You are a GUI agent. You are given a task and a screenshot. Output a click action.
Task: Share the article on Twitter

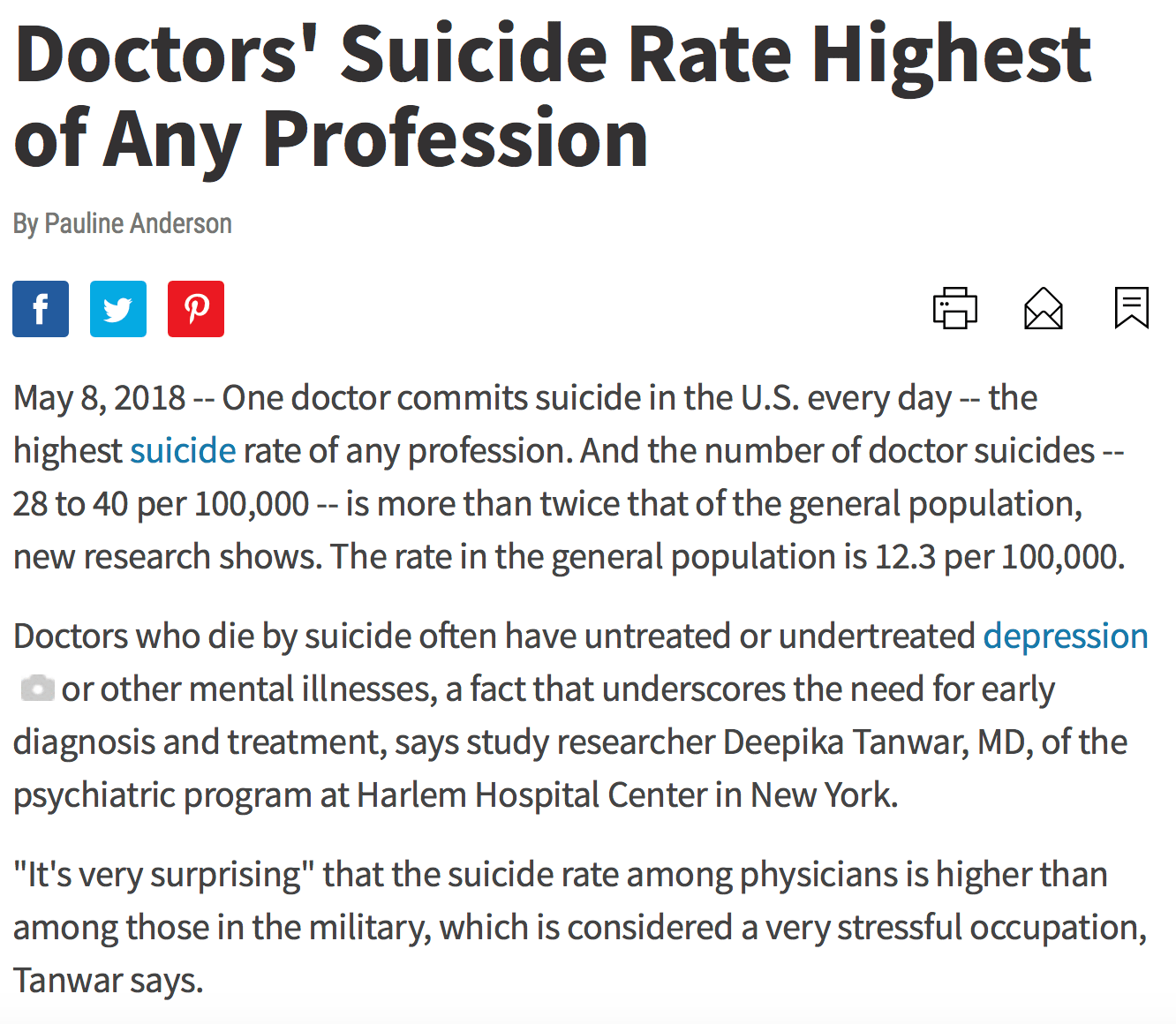coord(118,309)
